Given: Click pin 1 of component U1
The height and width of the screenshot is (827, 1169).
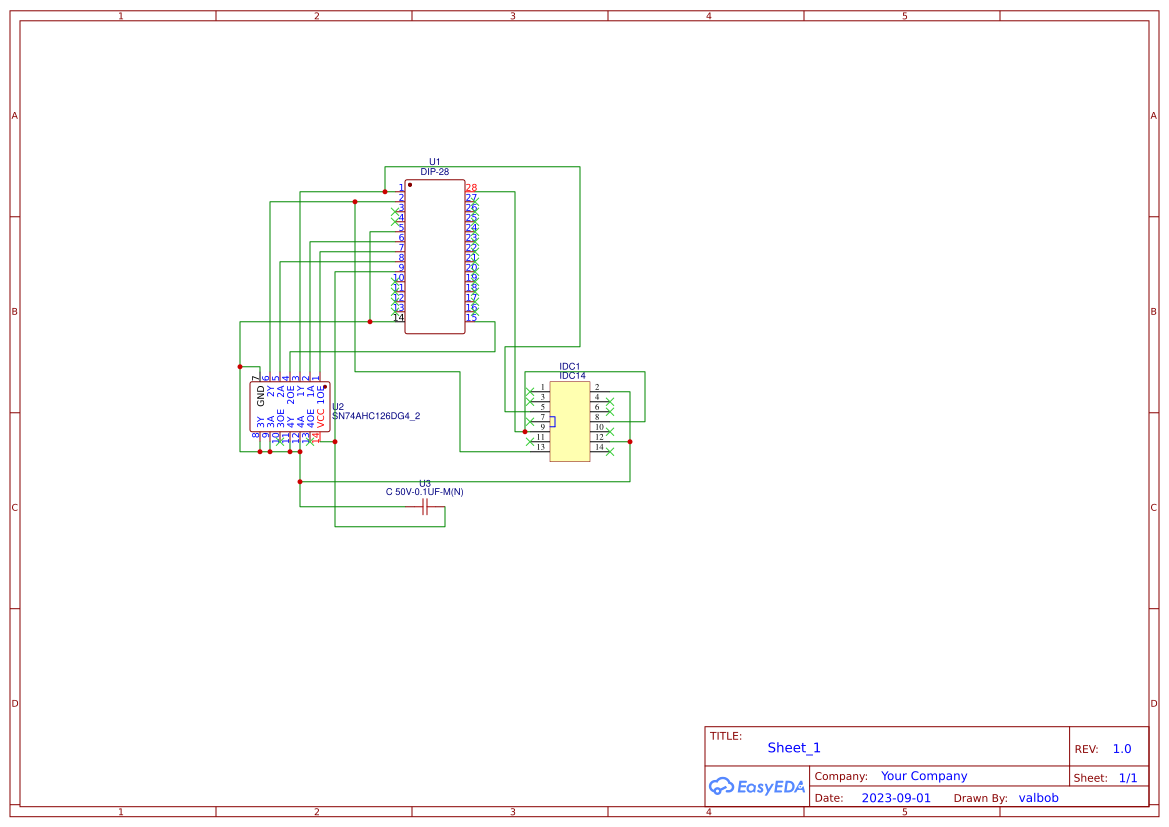Looking at the screenshot, I should point(400,187).
